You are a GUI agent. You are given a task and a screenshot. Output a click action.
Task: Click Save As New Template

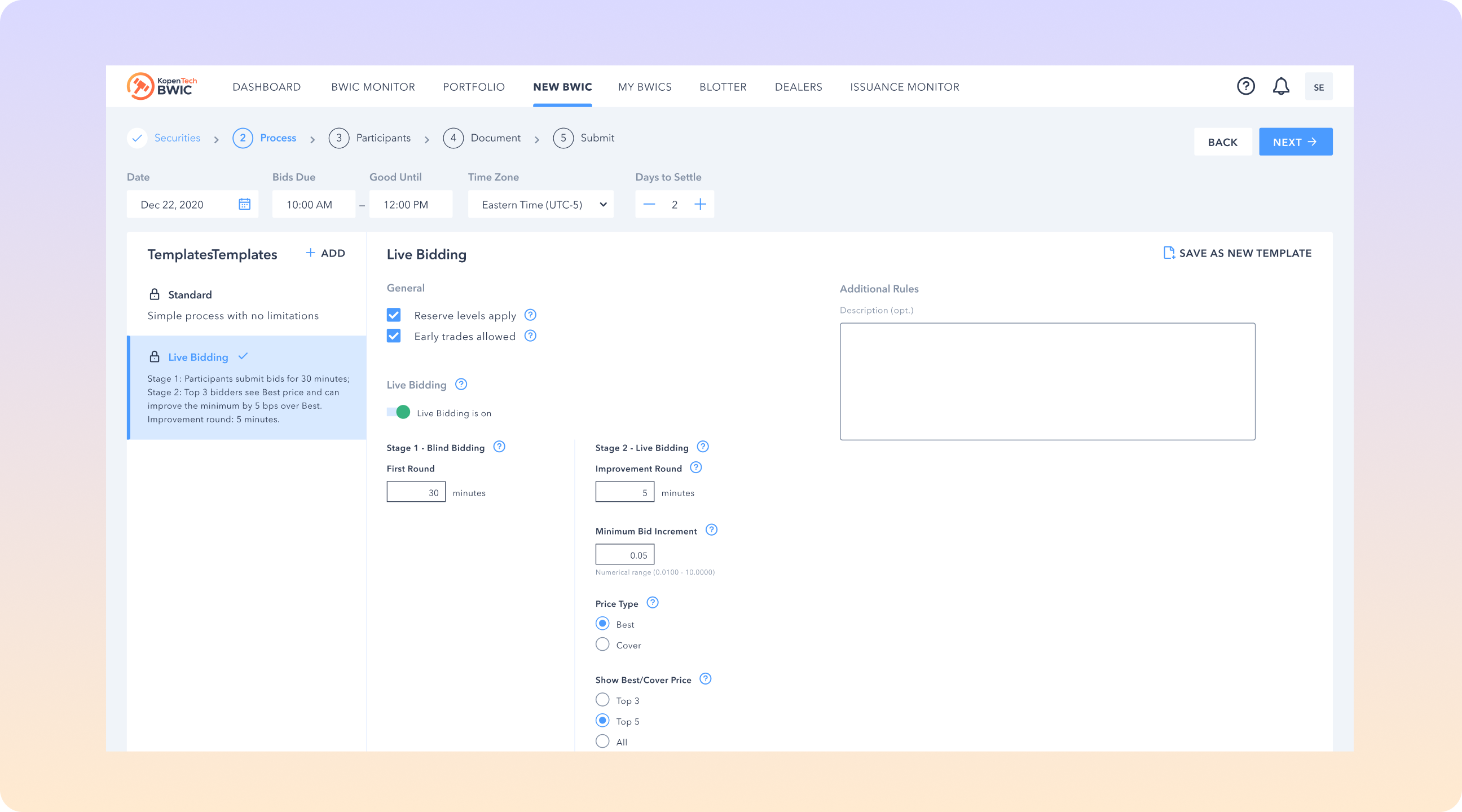coord(1238,253)
